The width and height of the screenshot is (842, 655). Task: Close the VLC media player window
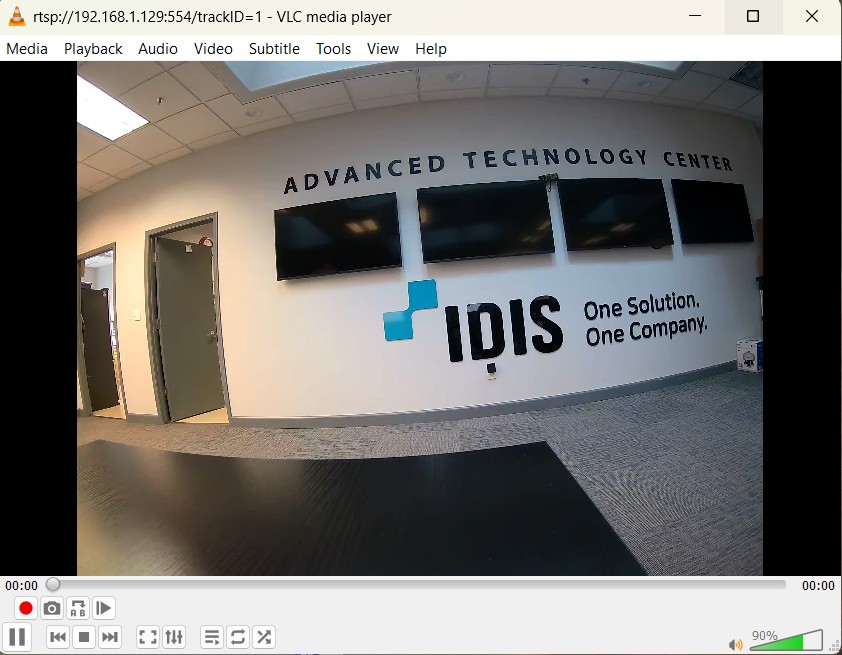click(812, 16)
